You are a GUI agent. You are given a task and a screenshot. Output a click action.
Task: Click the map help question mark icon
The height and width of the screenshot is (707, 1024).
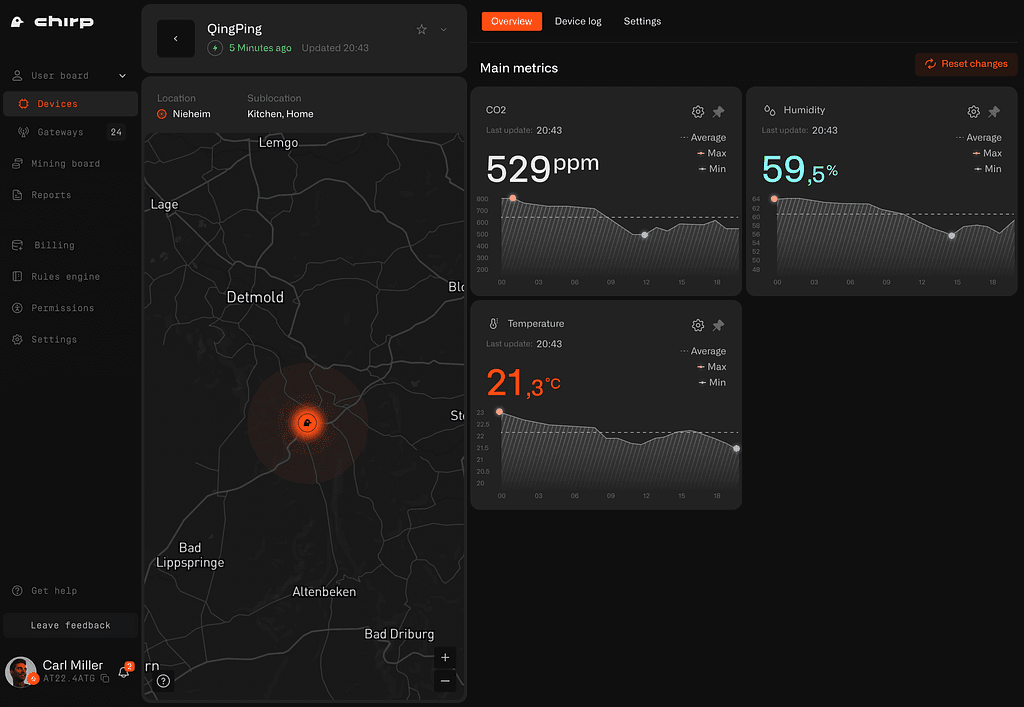point(164,681)
